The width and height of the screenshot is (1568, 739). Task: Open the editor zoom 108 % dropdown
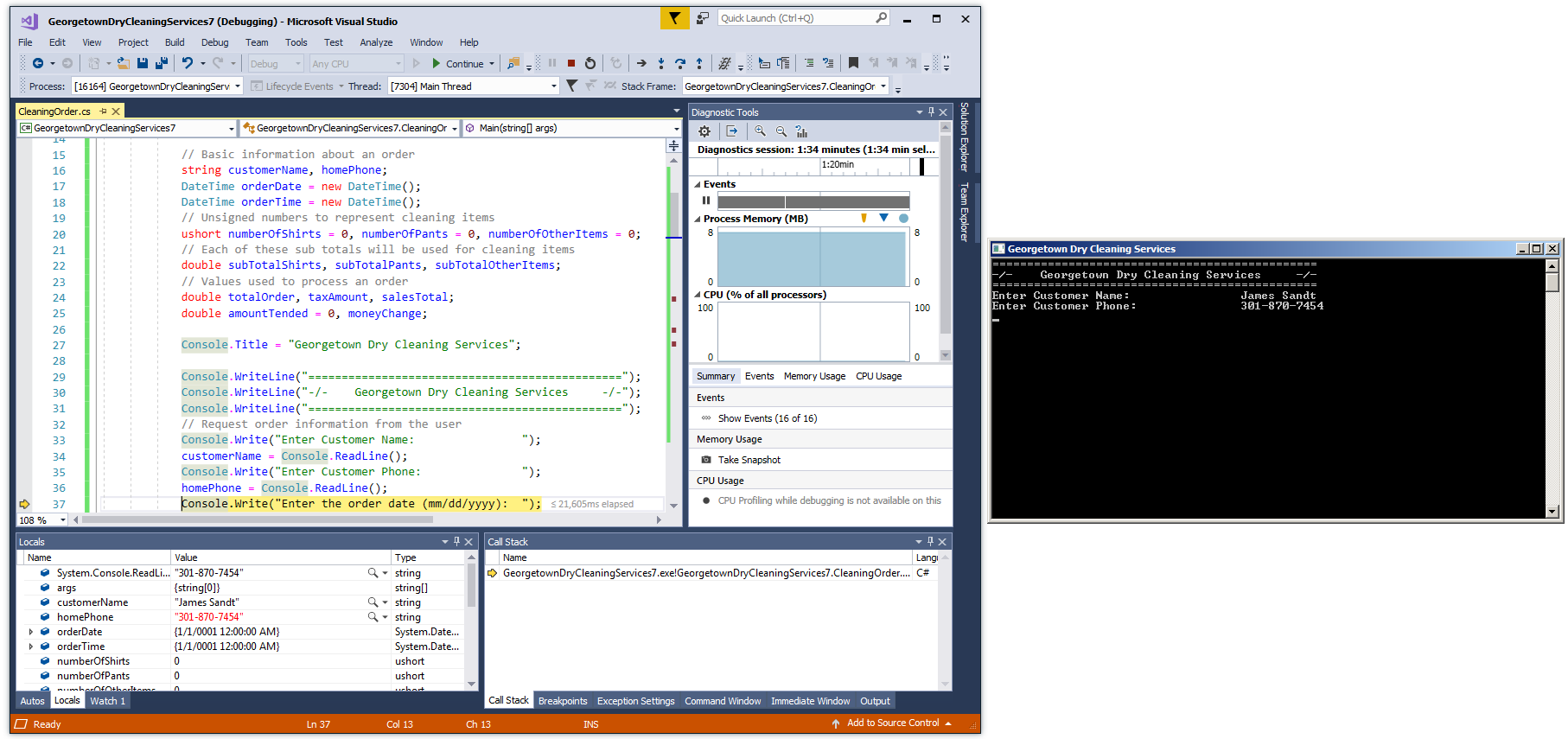pos(42,519)
